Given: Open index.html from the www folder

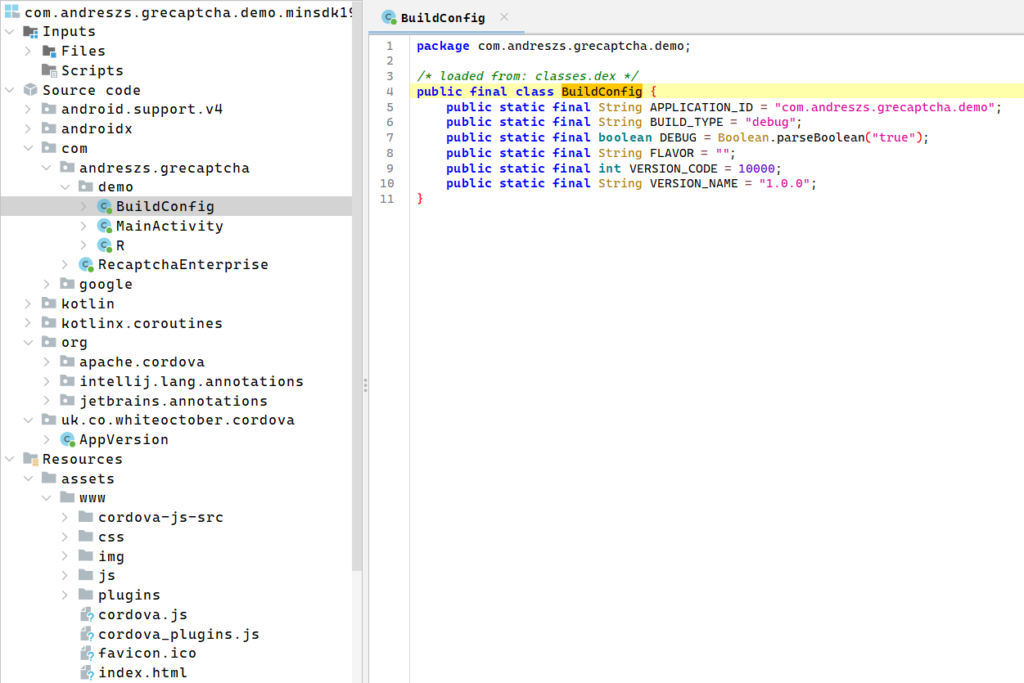Looking at the screenshot, I should tap(142, 673).
